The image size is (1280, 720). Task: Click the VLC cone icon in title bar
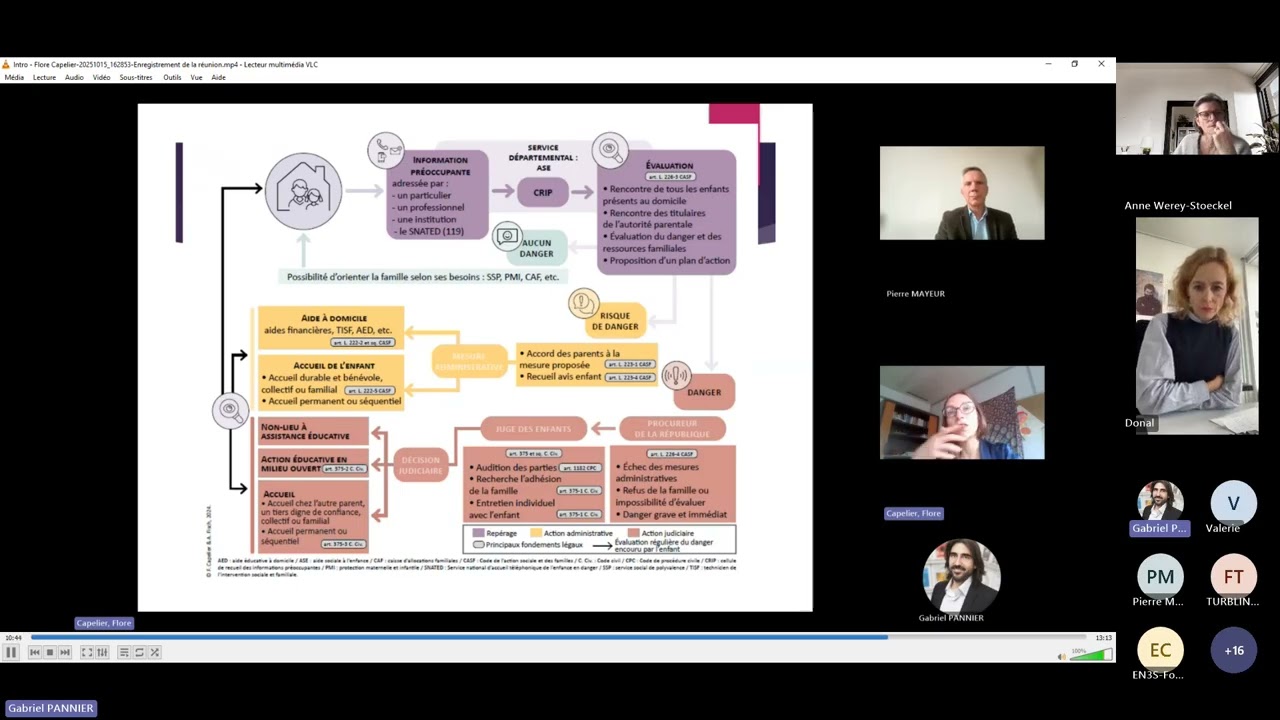coord(6,64)
